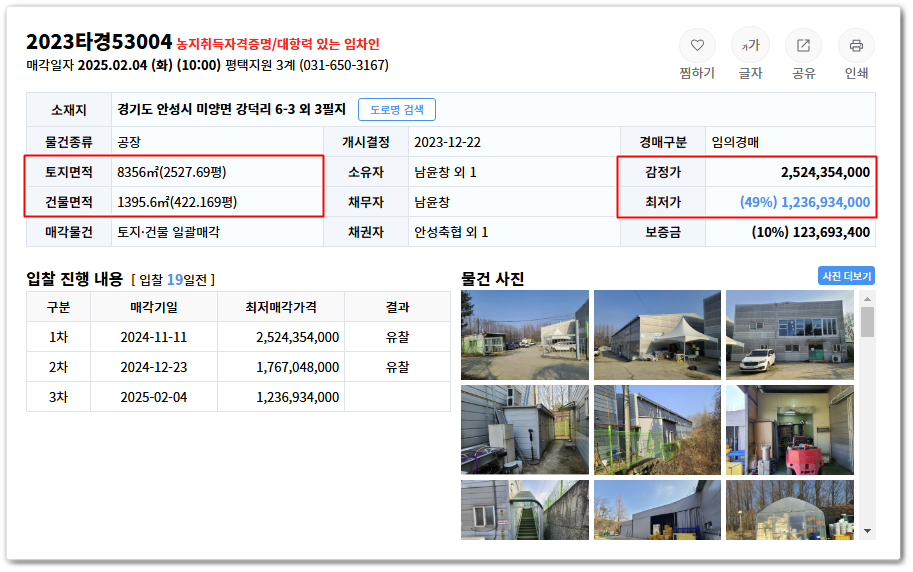The image size is (913, 572).
Task: Click start date 2023-12-22
Action: pyautogui.click(x=447, y=142)
